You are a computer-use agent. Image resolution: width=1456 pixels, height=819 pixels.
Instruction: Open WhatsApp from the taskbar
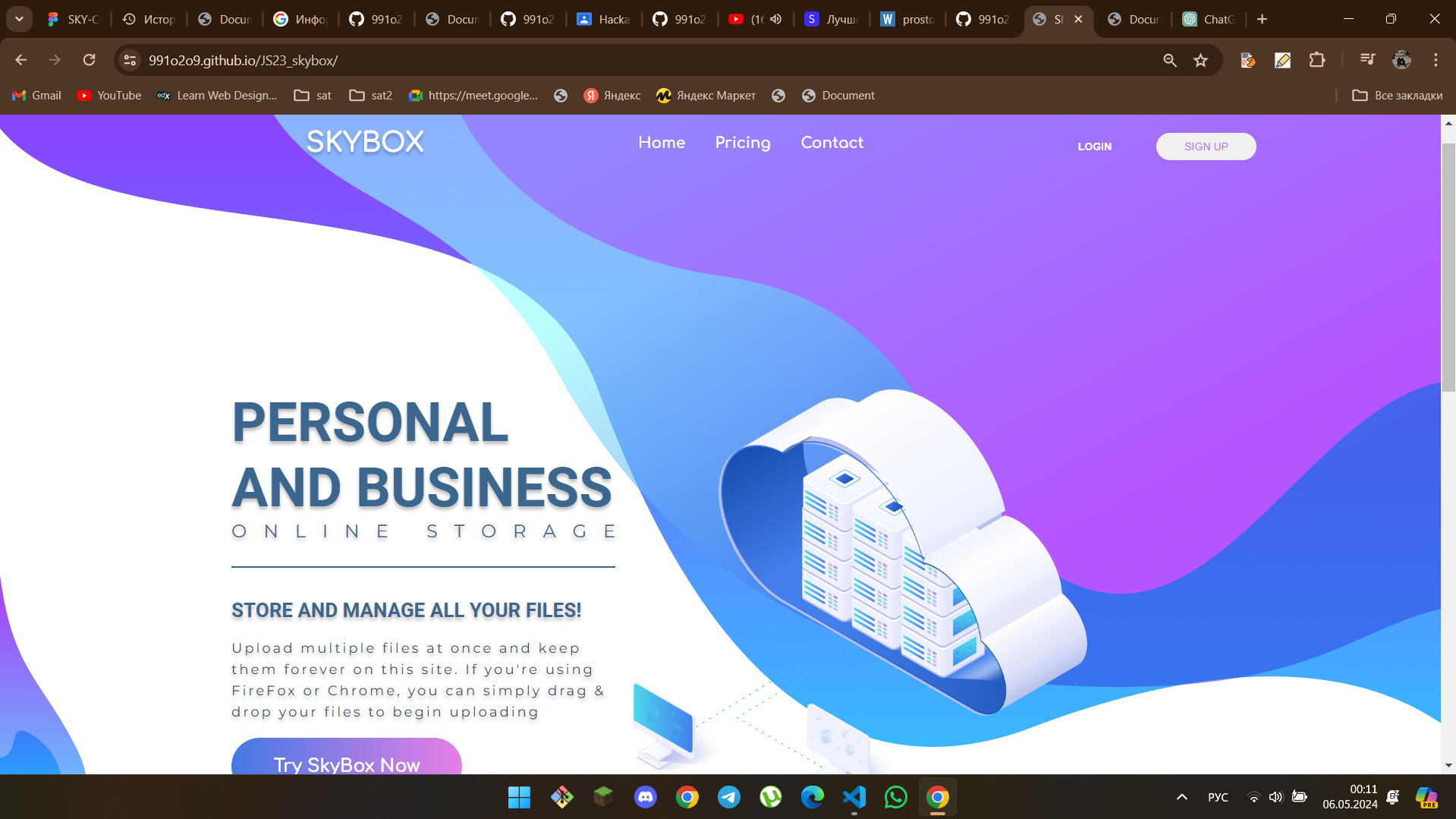point(896,797)
